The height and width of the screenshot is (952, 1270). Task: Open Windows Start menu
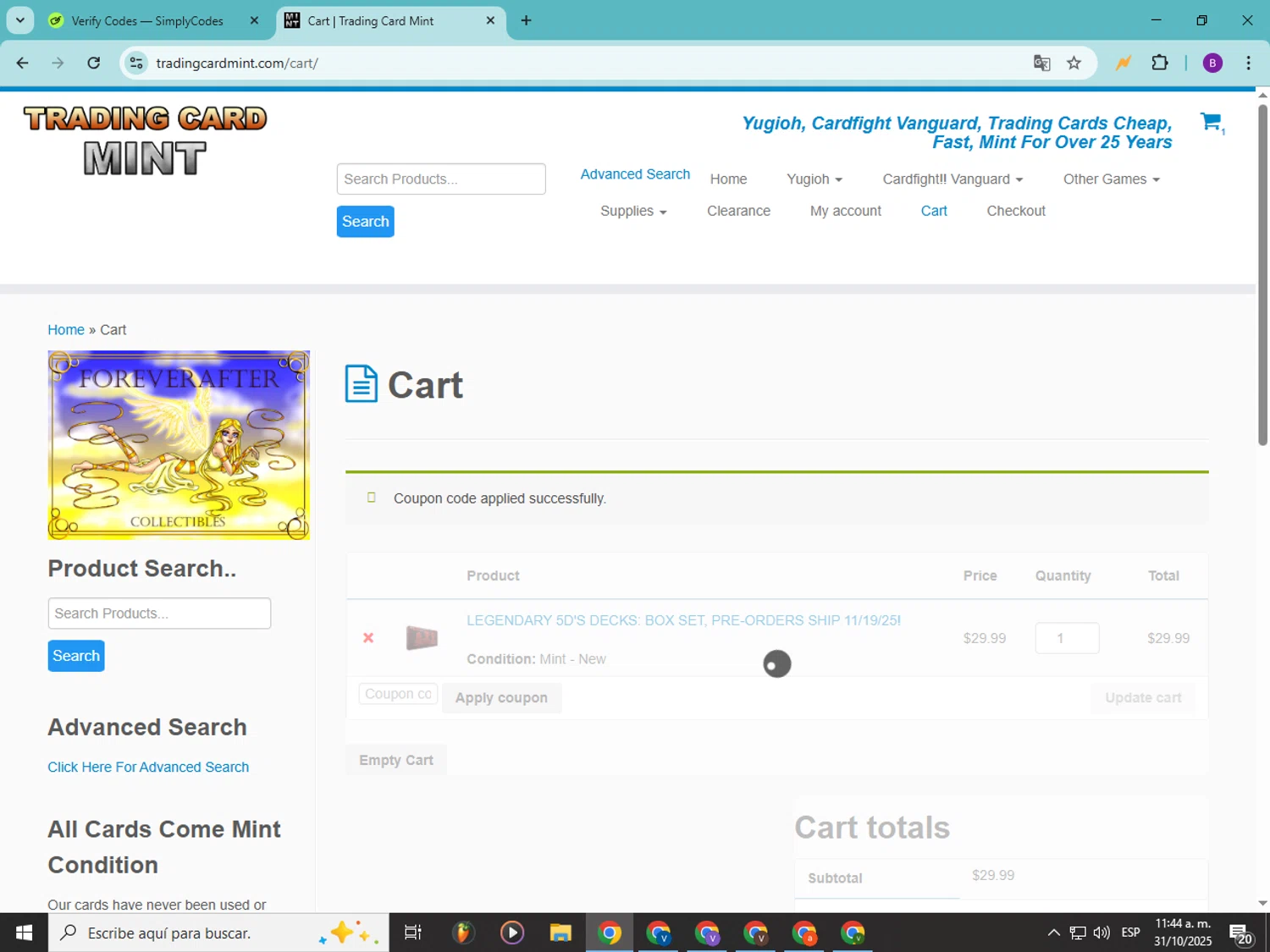(24, 933)
